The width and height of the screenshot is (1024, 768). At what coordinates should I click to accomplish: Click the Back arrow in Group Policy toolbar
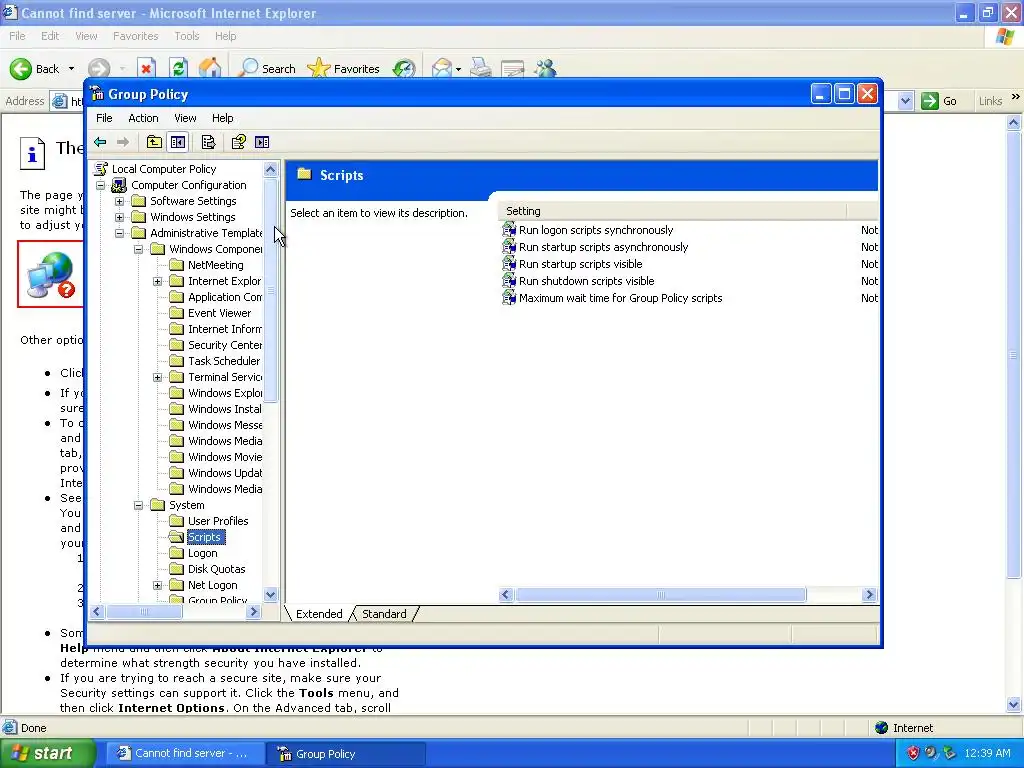[x=100, y=142]
